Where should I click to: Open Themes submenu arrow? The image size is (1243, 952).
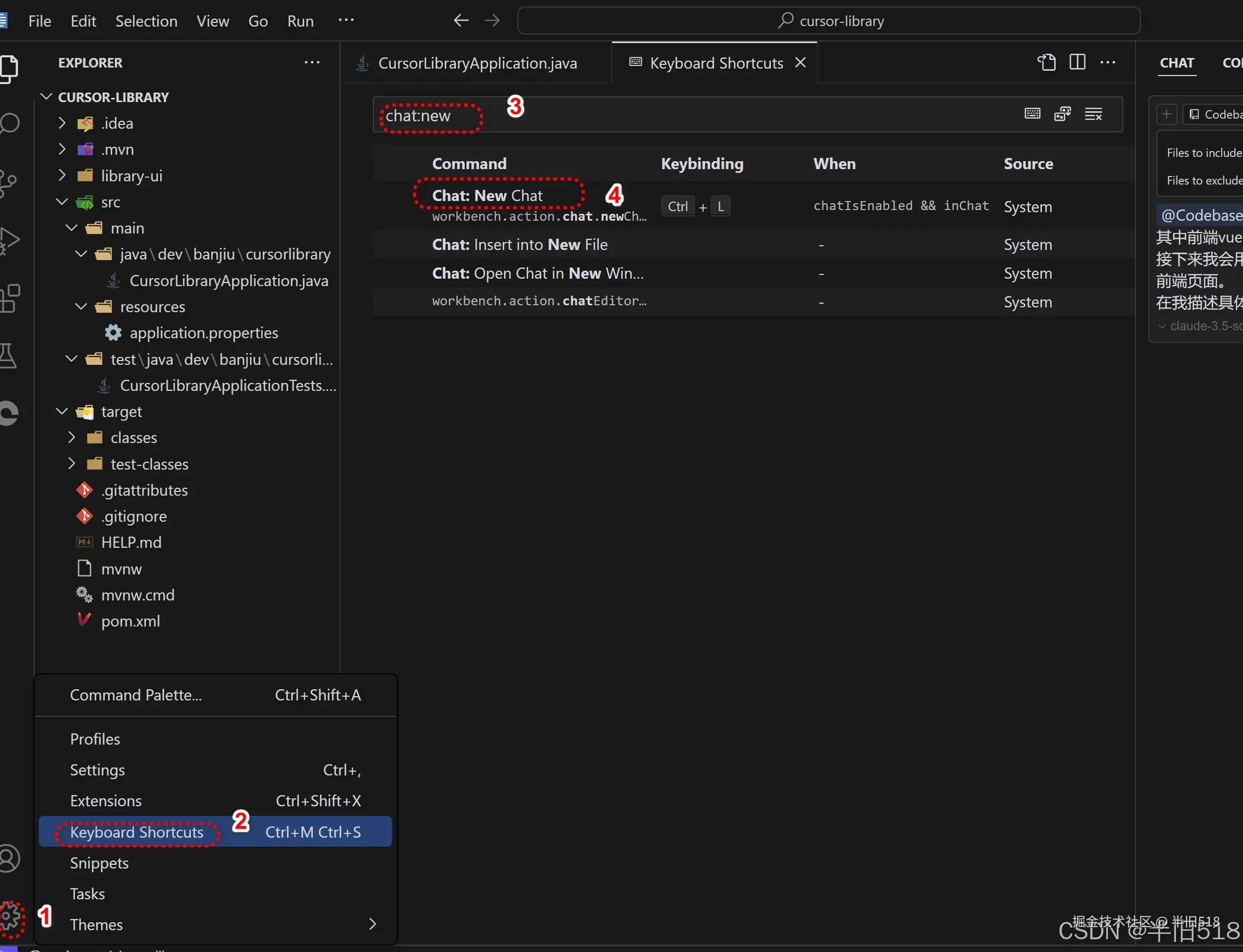(x=372, y=924)
